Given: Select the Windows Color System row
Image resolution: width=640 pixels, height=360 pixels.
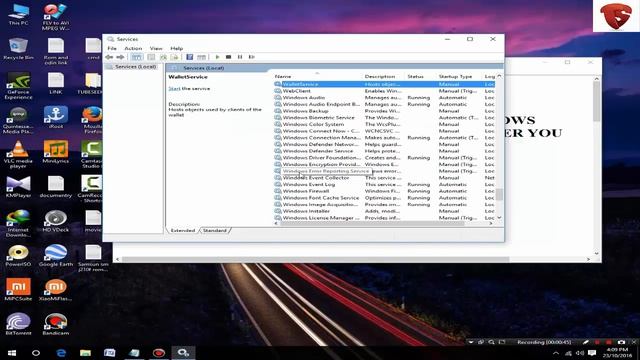Looking at the screenshot, I should coord(384,124).
